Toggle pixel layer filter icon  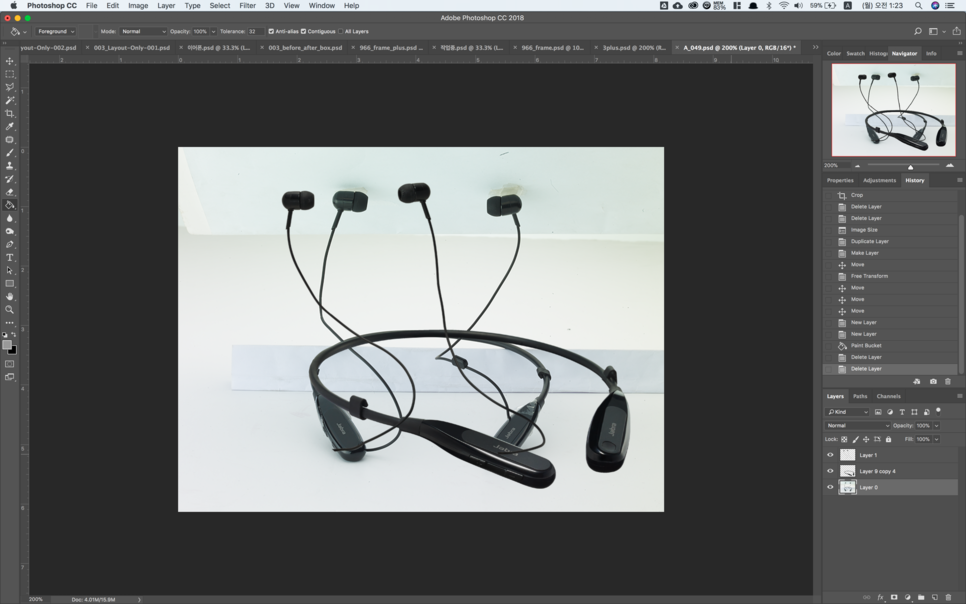[x=878, y=412]
